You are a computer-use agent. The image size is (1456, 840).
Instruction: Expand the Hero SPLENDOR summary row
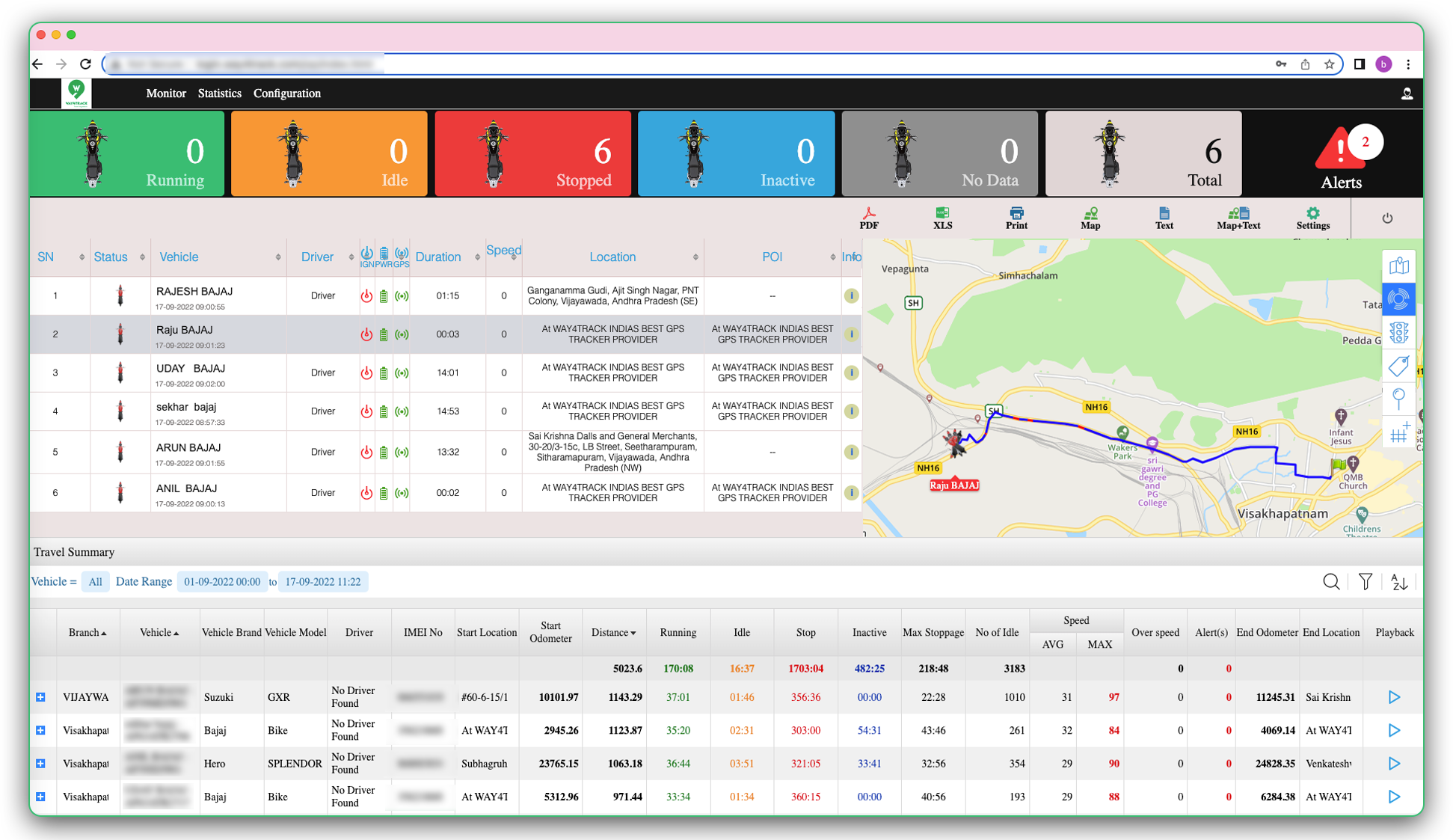pyautogui.click(x=40, y=764)
